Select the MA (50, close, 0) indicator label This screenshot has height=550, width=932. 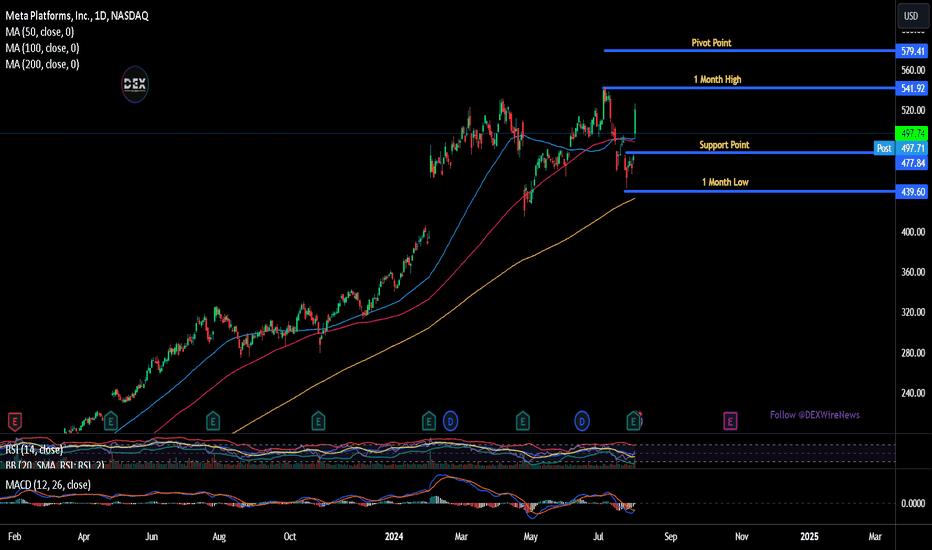point(40,32)
